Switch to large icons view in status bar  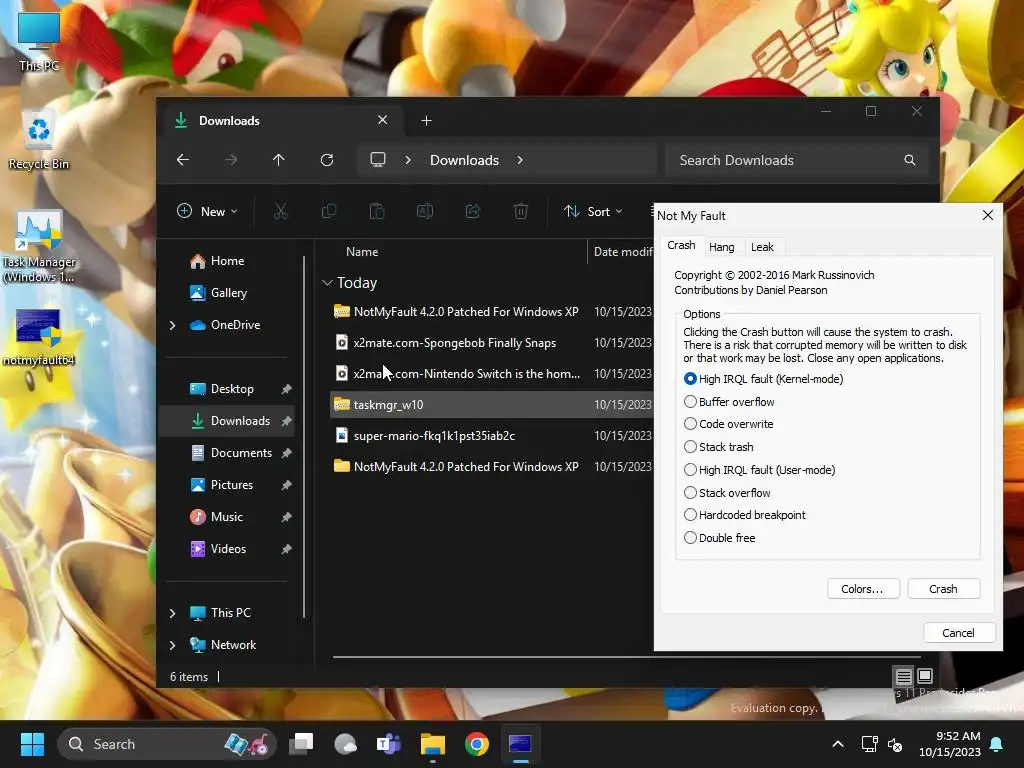pos(925,676)
